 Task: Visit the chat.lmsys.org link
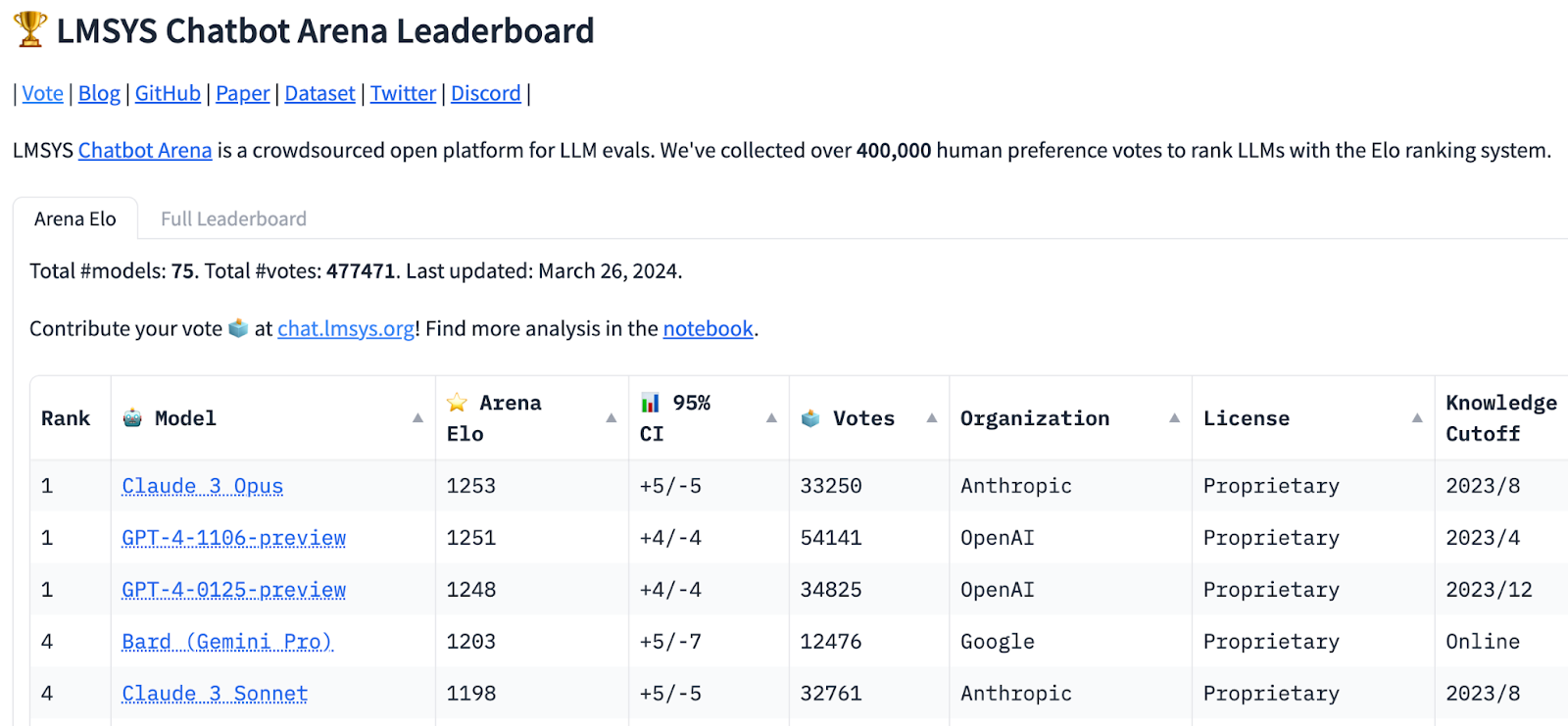pos(346,328)
